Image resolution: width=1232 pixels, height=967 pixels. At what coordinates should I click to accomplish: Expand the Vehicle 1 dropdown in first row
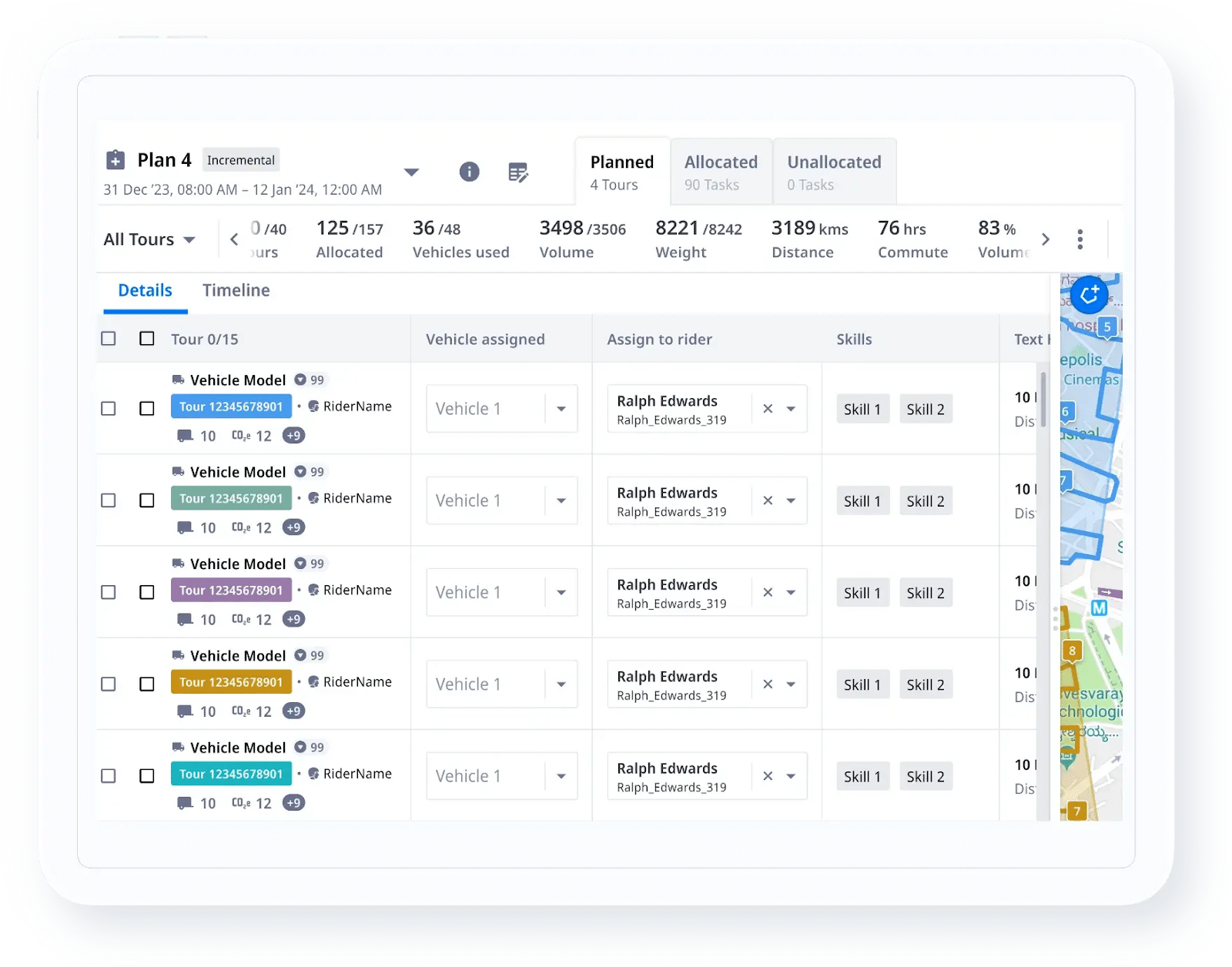561,409
